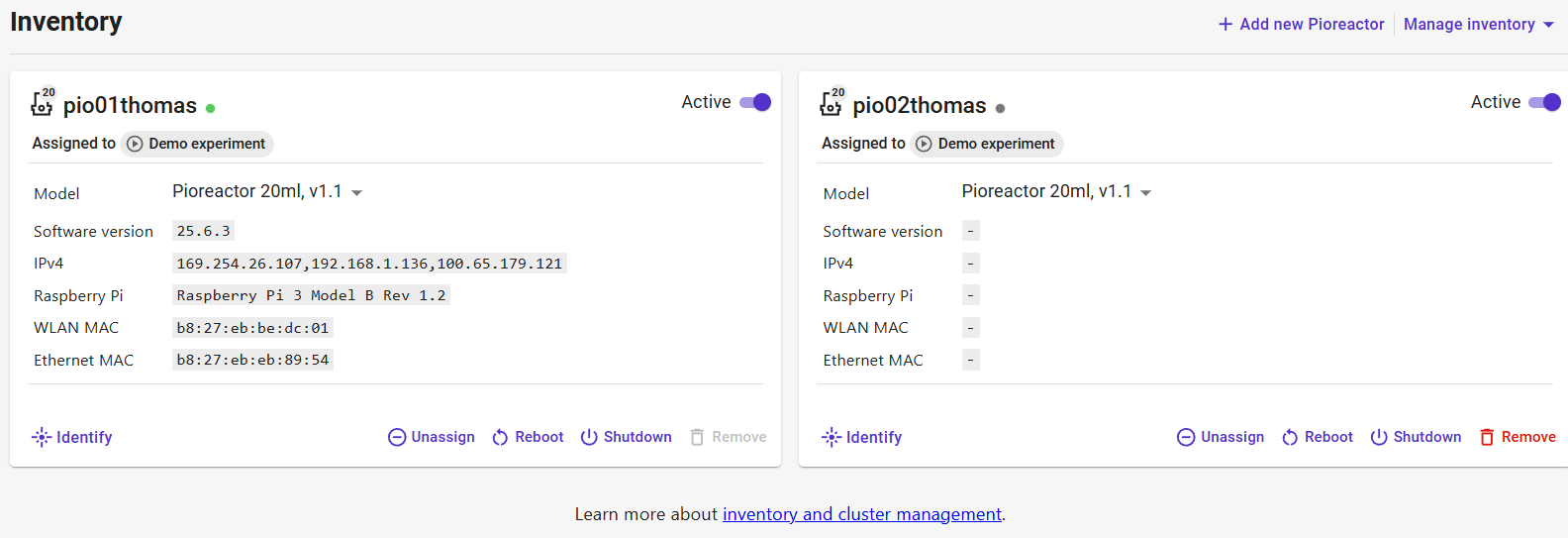Expand the Model dropdown for pio02thomas

(1145, 192)
